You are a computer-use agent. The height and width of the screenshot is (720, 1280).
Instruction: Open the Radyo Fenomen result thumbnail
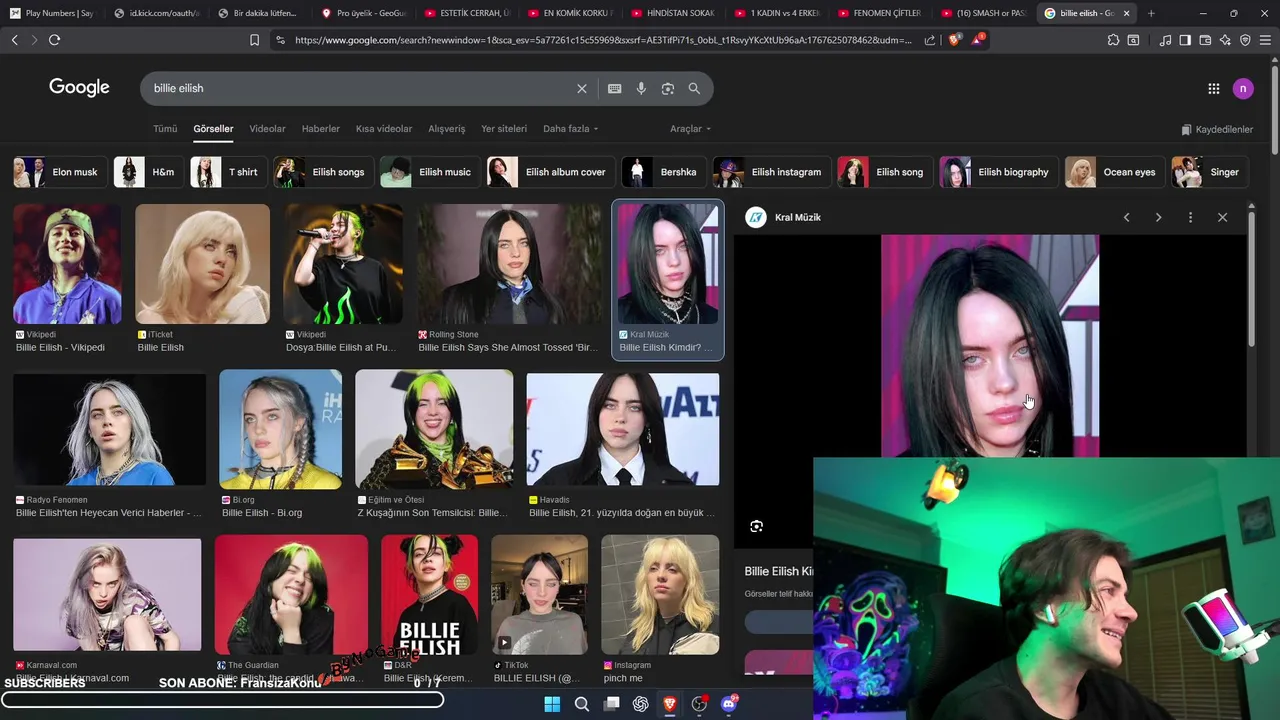pyautogui.click(x=109, y=429)
